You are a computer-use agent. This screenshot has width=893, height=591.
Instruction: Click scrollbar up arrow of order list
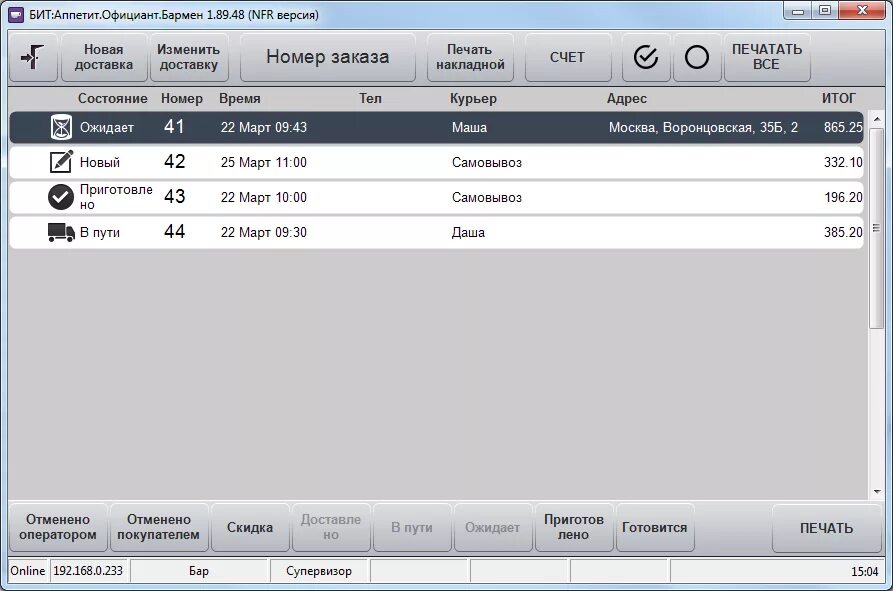coord(876,119)
